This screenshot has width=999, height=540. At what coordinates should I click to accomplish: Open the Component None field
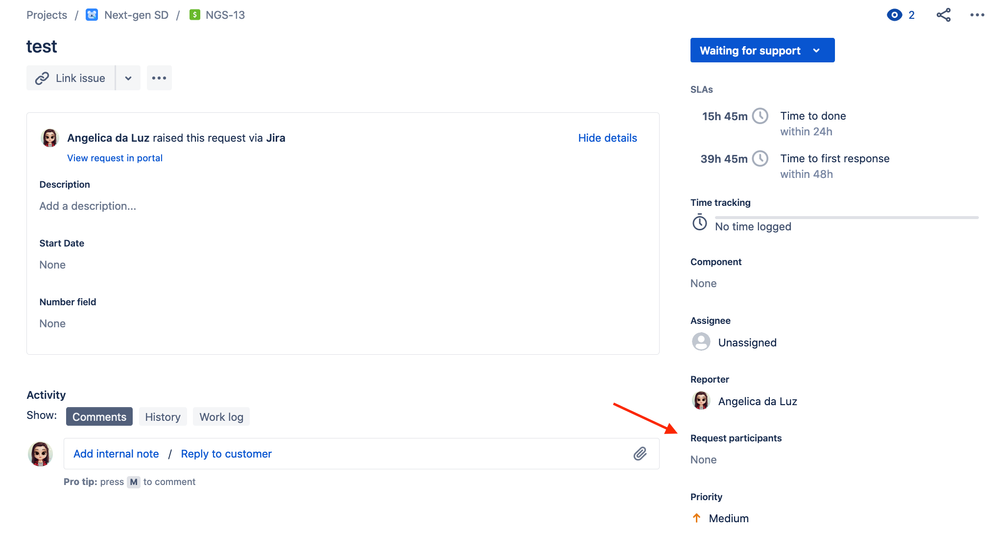click(703, 283)
